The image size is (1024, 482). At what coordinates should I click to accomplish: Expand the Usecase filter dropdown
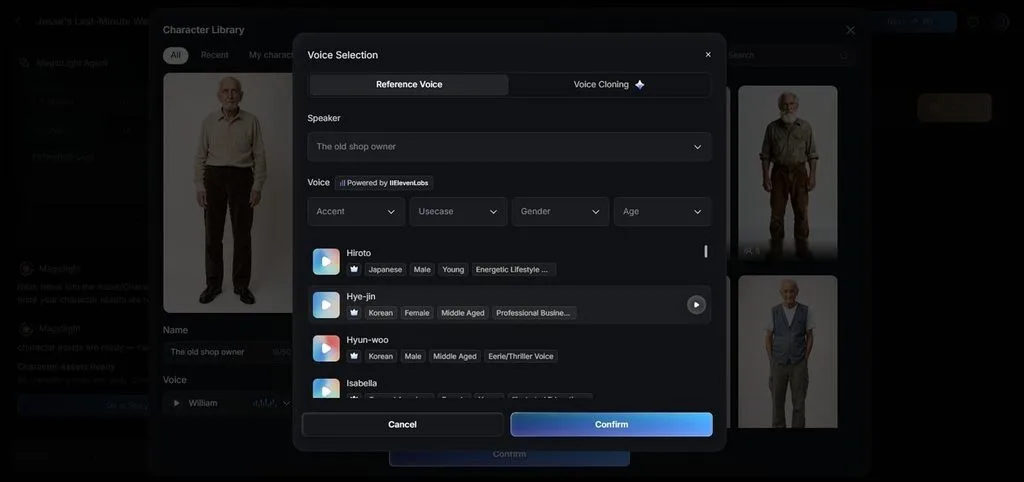pyautogui.click(x=458, y=212)
